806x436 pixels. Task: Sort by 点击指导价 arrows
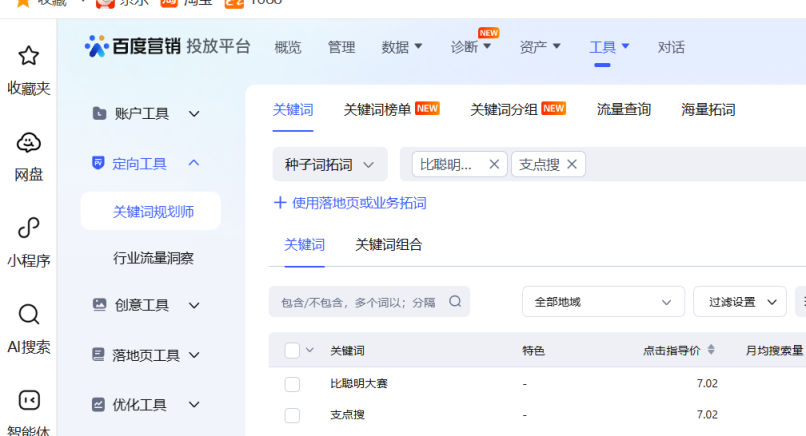coord(711,350)
